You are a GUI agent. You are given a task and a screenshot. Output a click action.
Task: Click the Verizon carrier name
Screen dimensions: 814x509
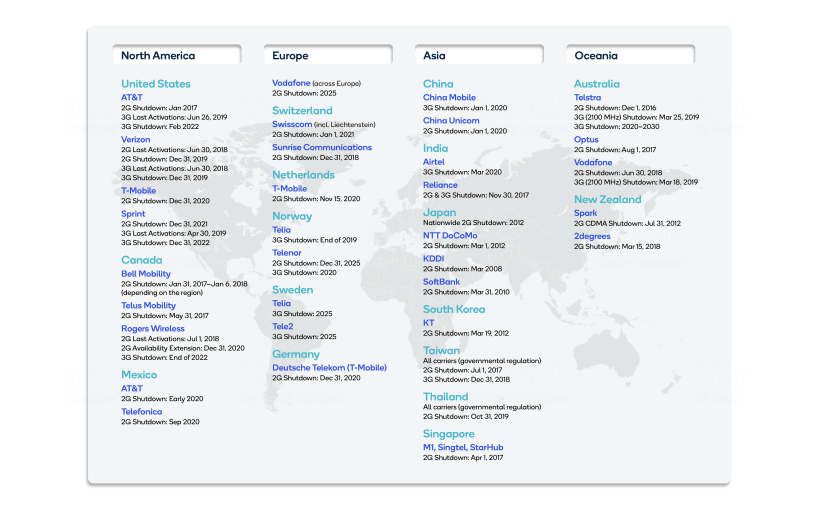pos(135,140)
